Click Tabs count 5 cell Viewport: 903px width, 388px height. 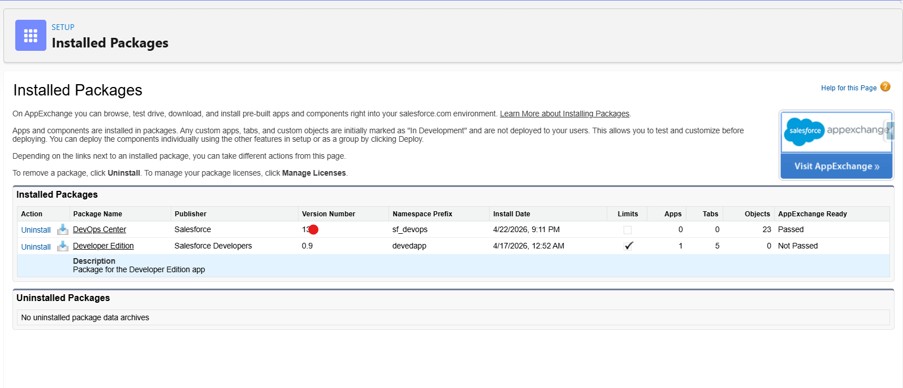click(716, 246)
